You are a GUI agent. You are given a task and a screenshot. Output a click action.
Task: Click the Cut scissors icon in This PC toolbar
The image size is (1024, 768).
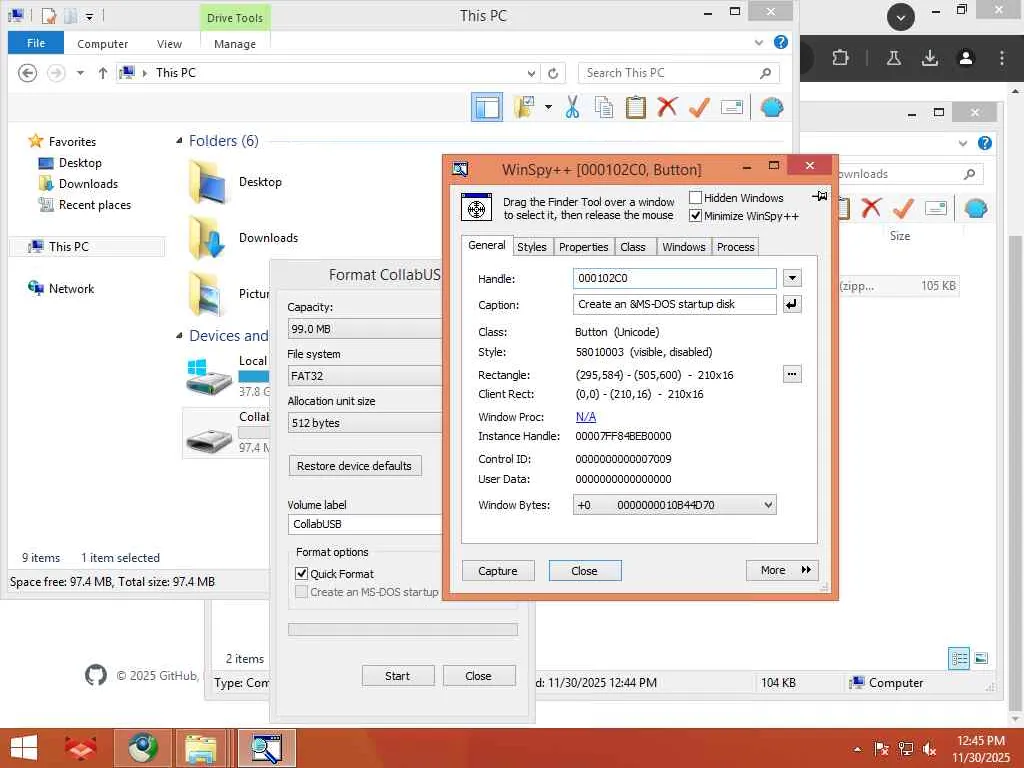[x=572, y=107]
